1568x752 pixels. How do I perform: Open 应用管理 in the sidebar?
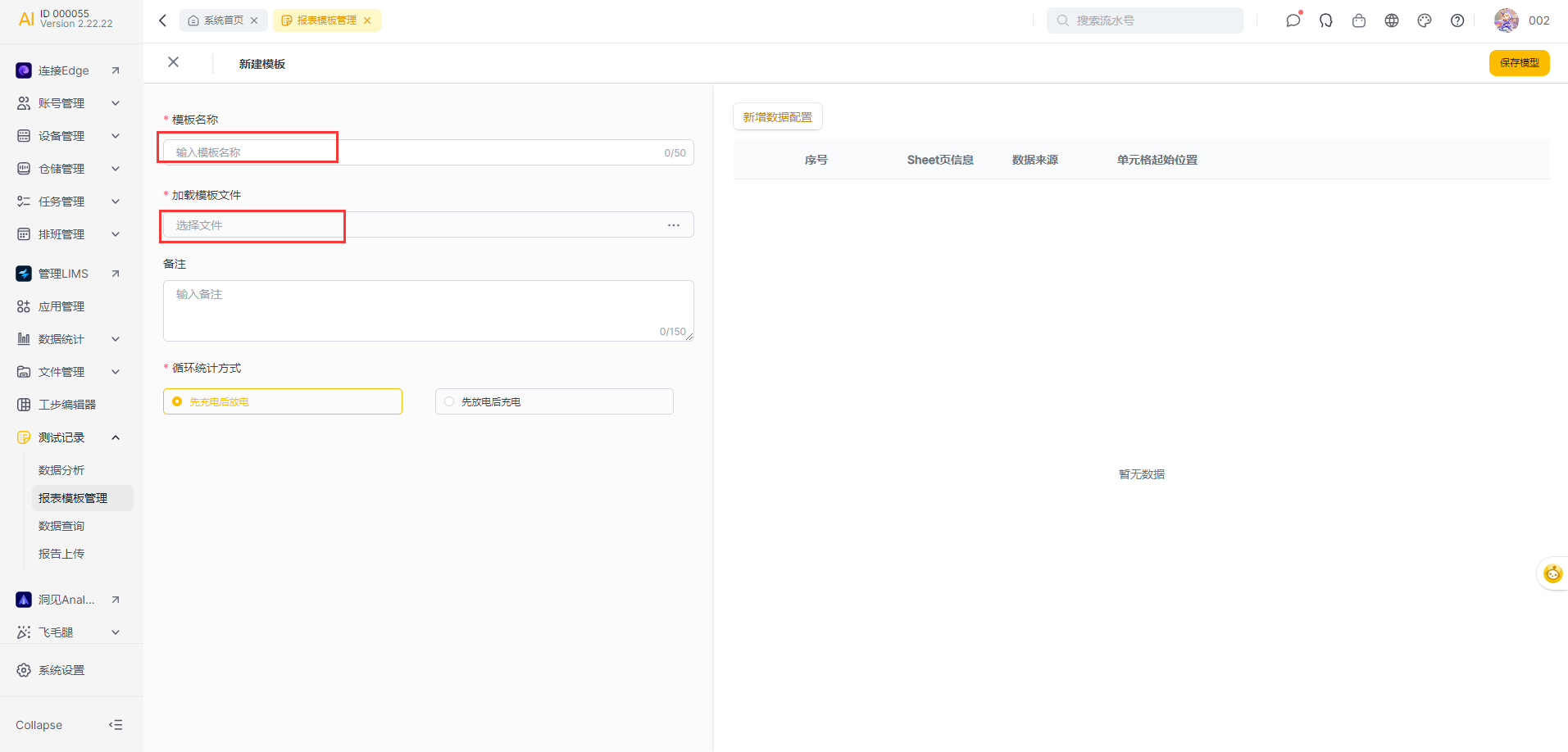[61, 306]
